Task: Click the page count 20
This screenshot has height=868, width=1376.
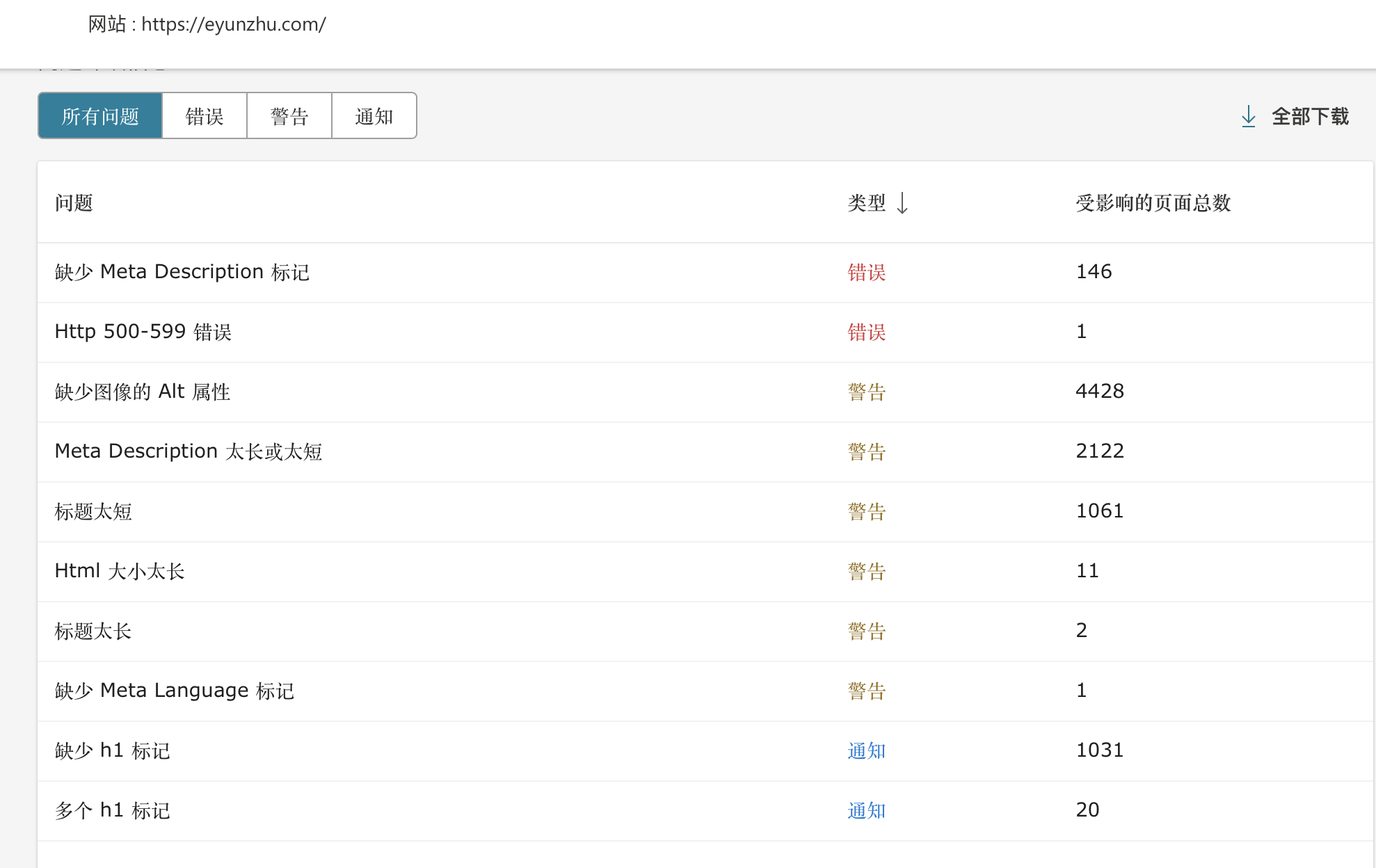Action: [x=1087, y=810]
